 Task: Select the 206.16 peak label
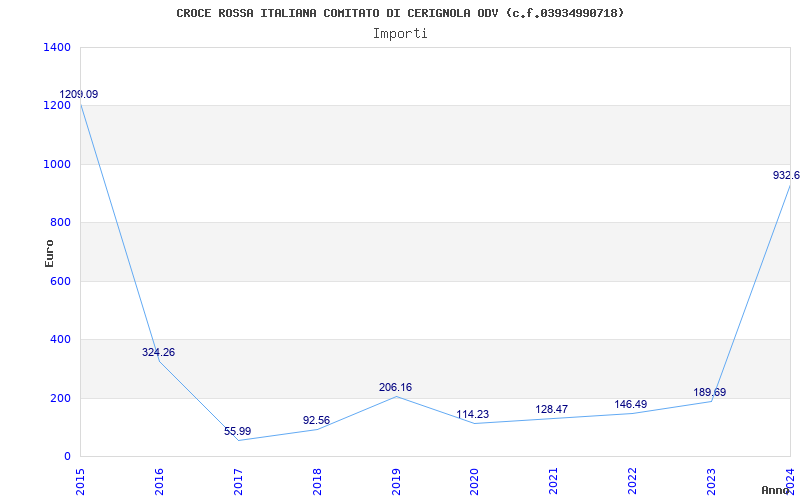click(395, 387)
